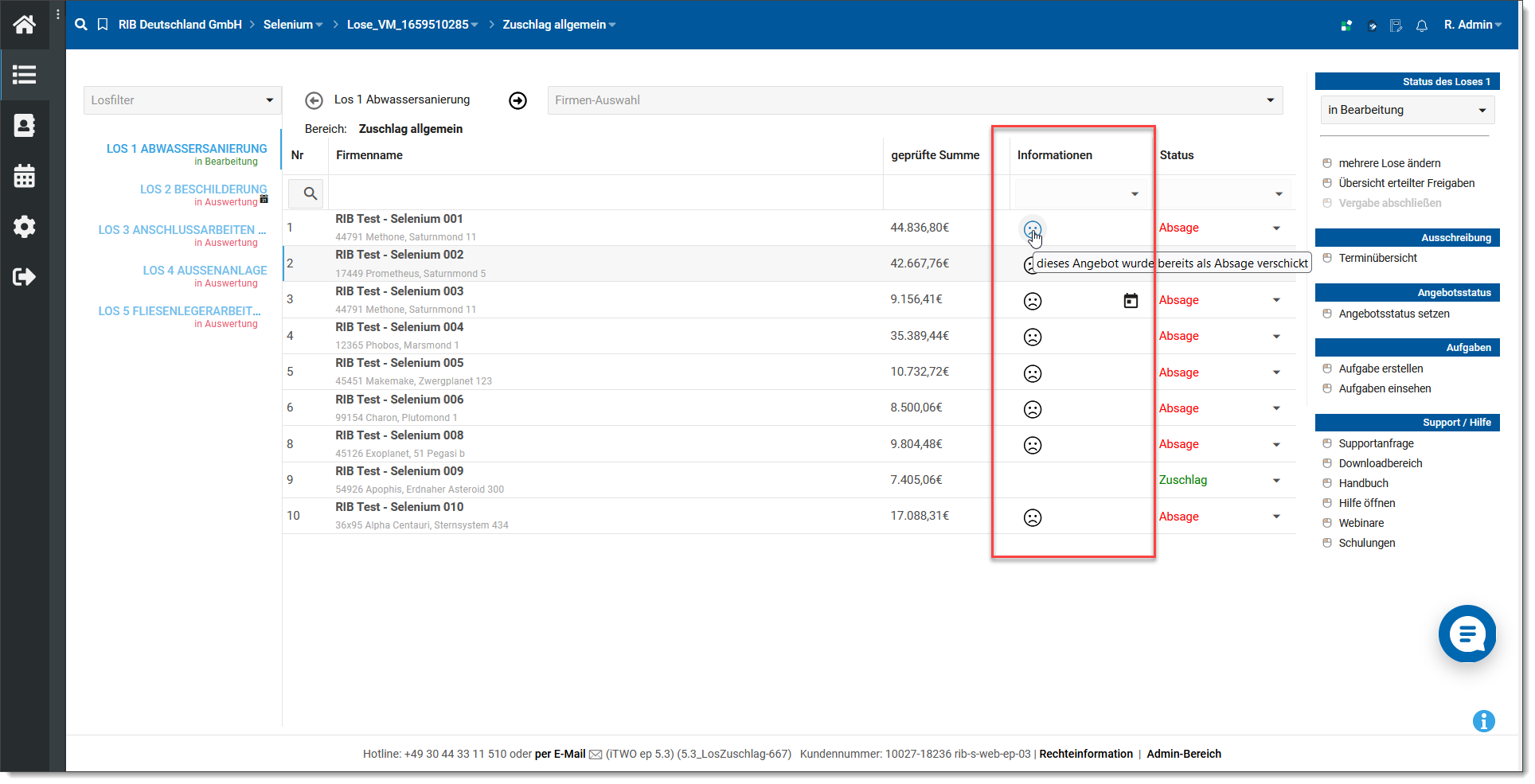Open Übersicht erteilter Freigaben
Screen dimensions: 1535x784
tap(1407, 183)
